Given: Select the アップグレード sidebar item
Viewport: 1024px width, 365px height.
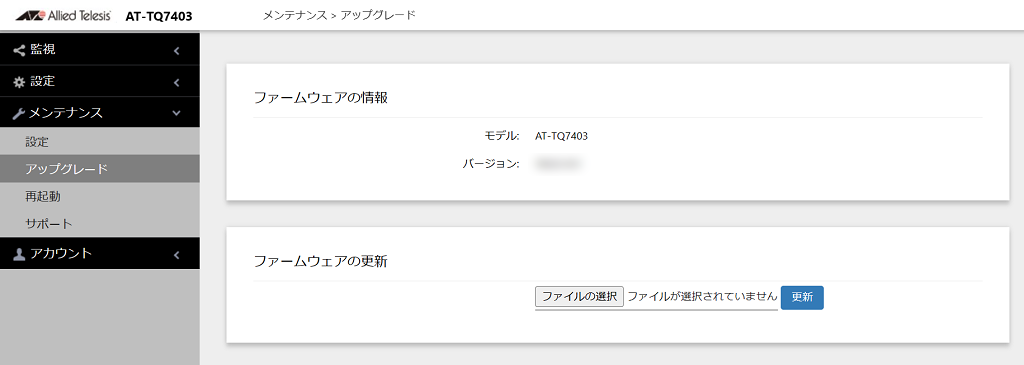Looking at the screenshot, I should [99, 169].
